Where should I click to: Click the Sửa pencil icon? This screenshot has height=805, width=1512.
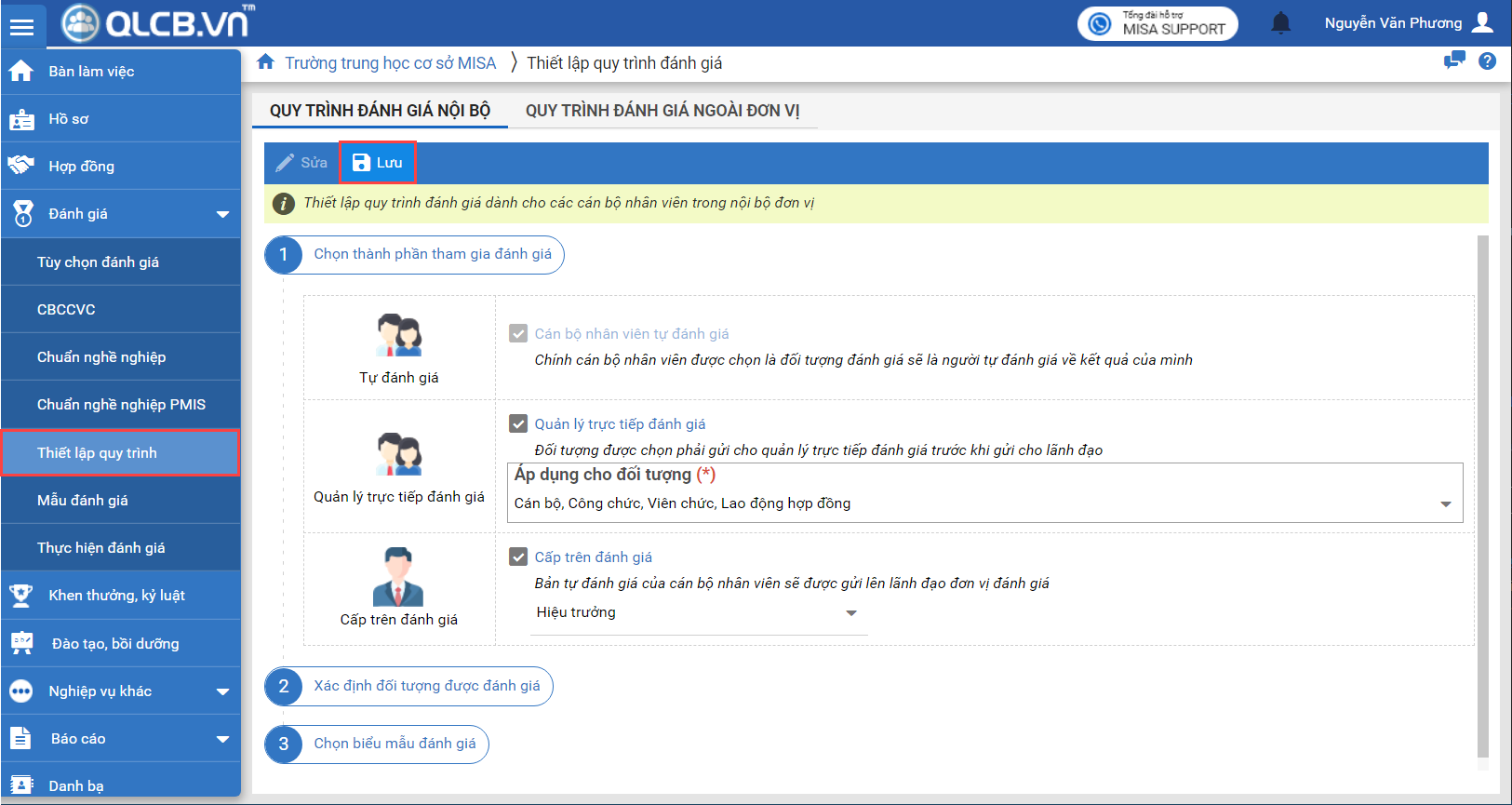pos(286,163)
